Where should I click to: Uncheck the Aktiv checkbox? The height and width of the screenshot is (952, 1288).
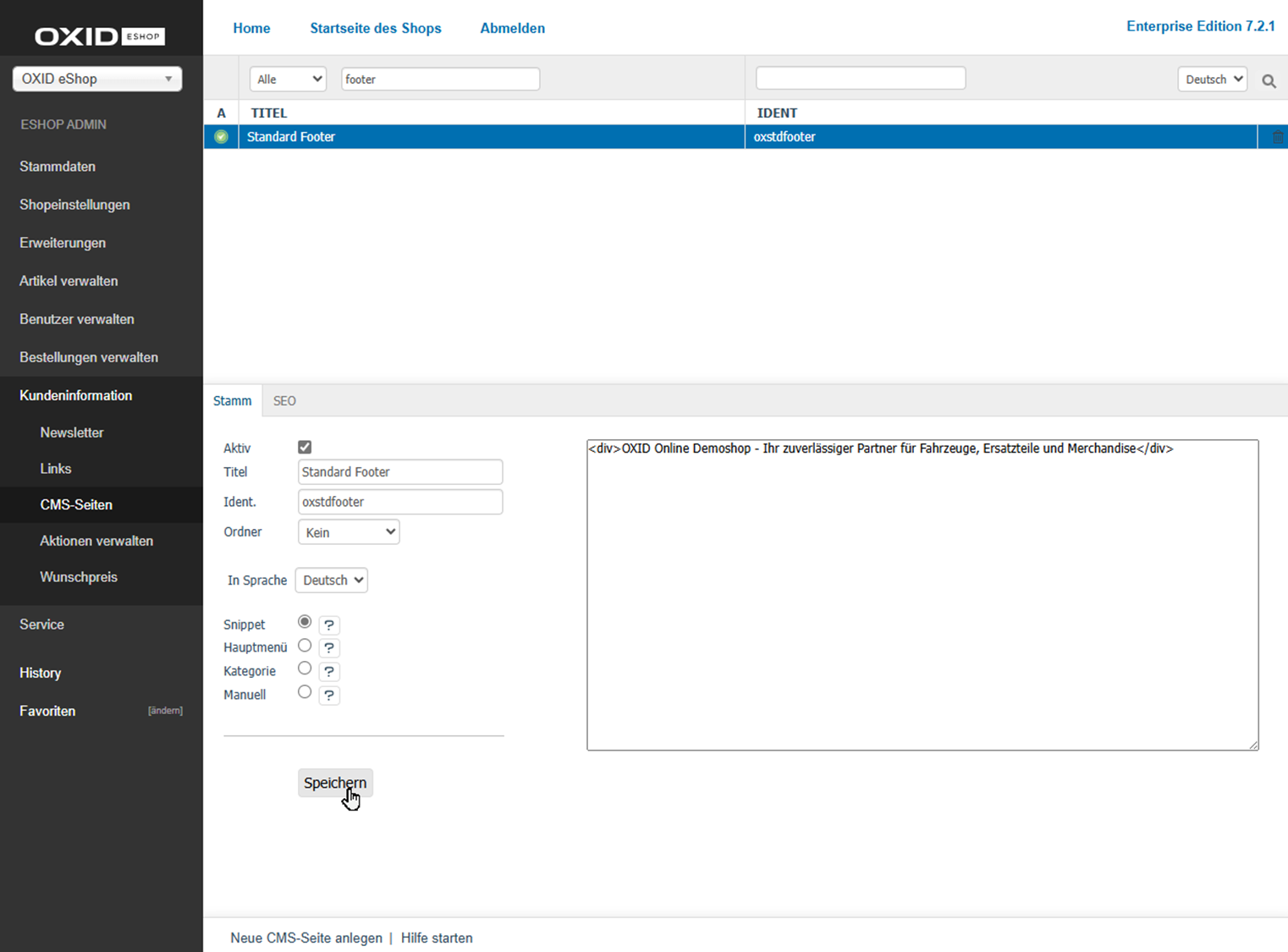(305, 447)
